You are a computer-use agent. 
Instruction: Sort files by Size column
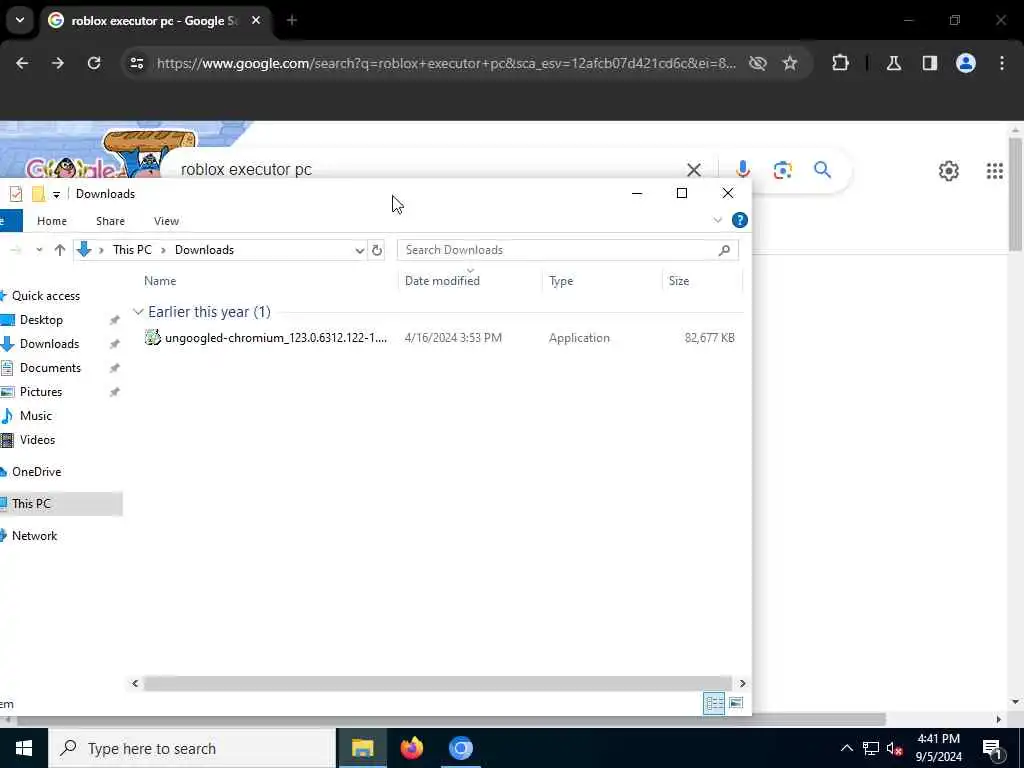coord(679,281)
